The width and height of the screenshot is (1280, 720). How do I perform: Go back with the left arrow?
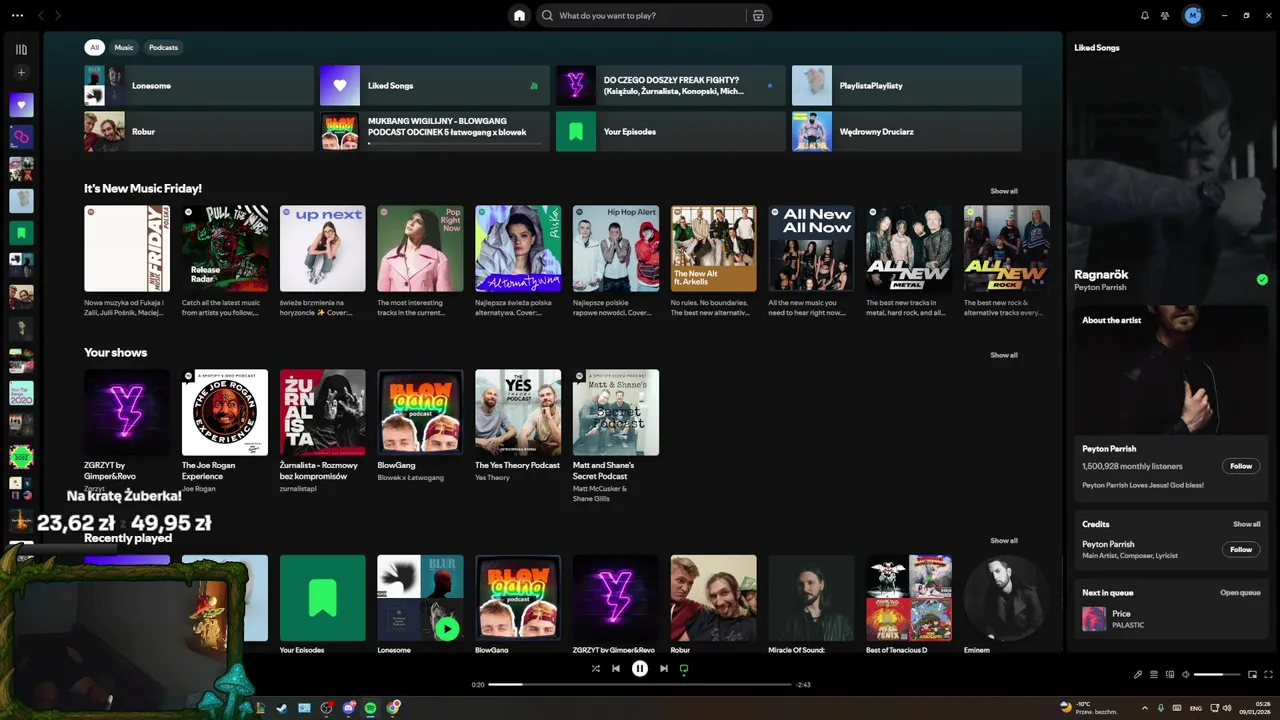click(41, 15)
